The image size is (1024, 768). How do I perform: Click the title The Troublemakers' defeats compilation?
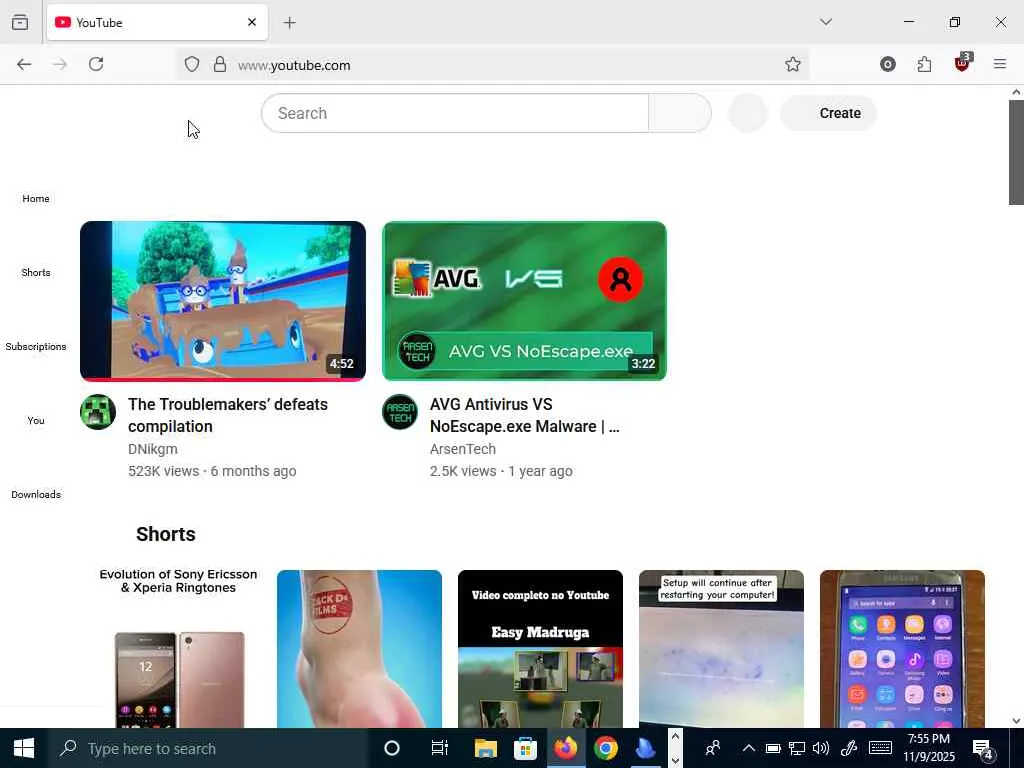(x=228, y=415)
